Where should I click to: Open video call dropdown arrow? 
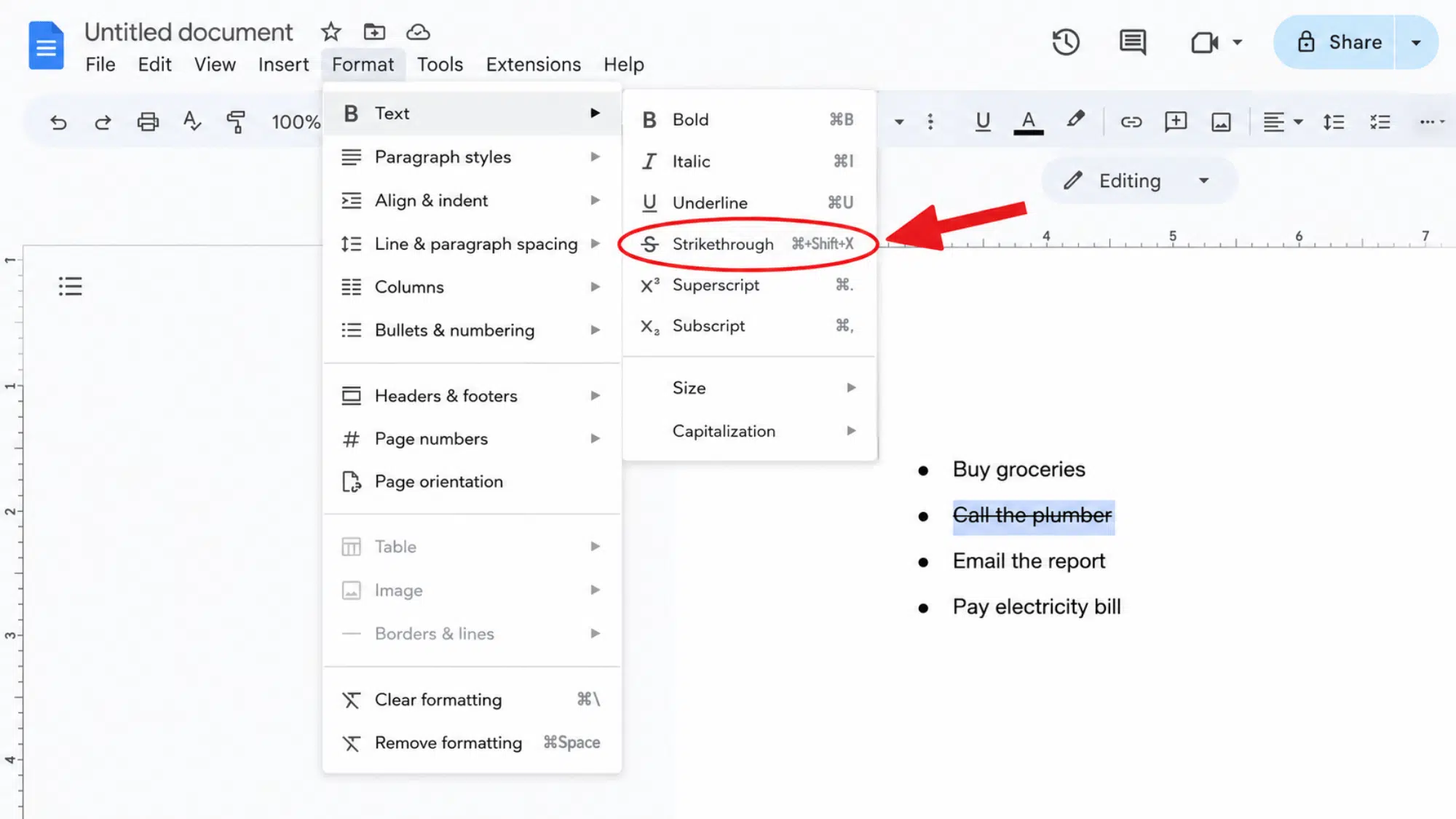1237,42
